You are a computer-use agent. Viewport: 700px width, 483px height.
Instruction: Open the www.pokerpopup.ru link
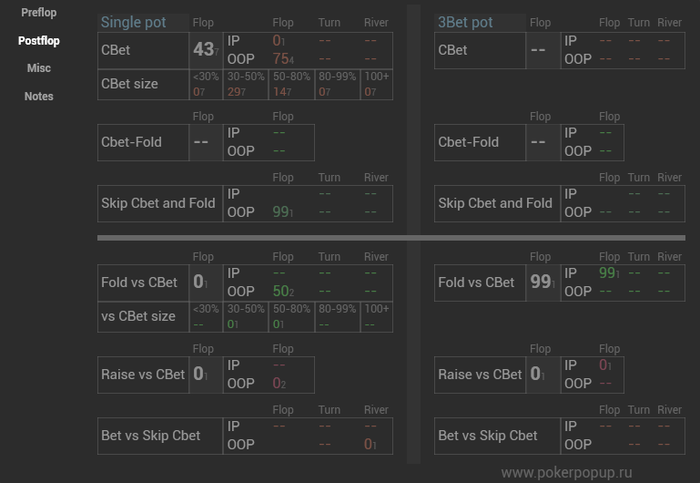(x=566, y=471)
